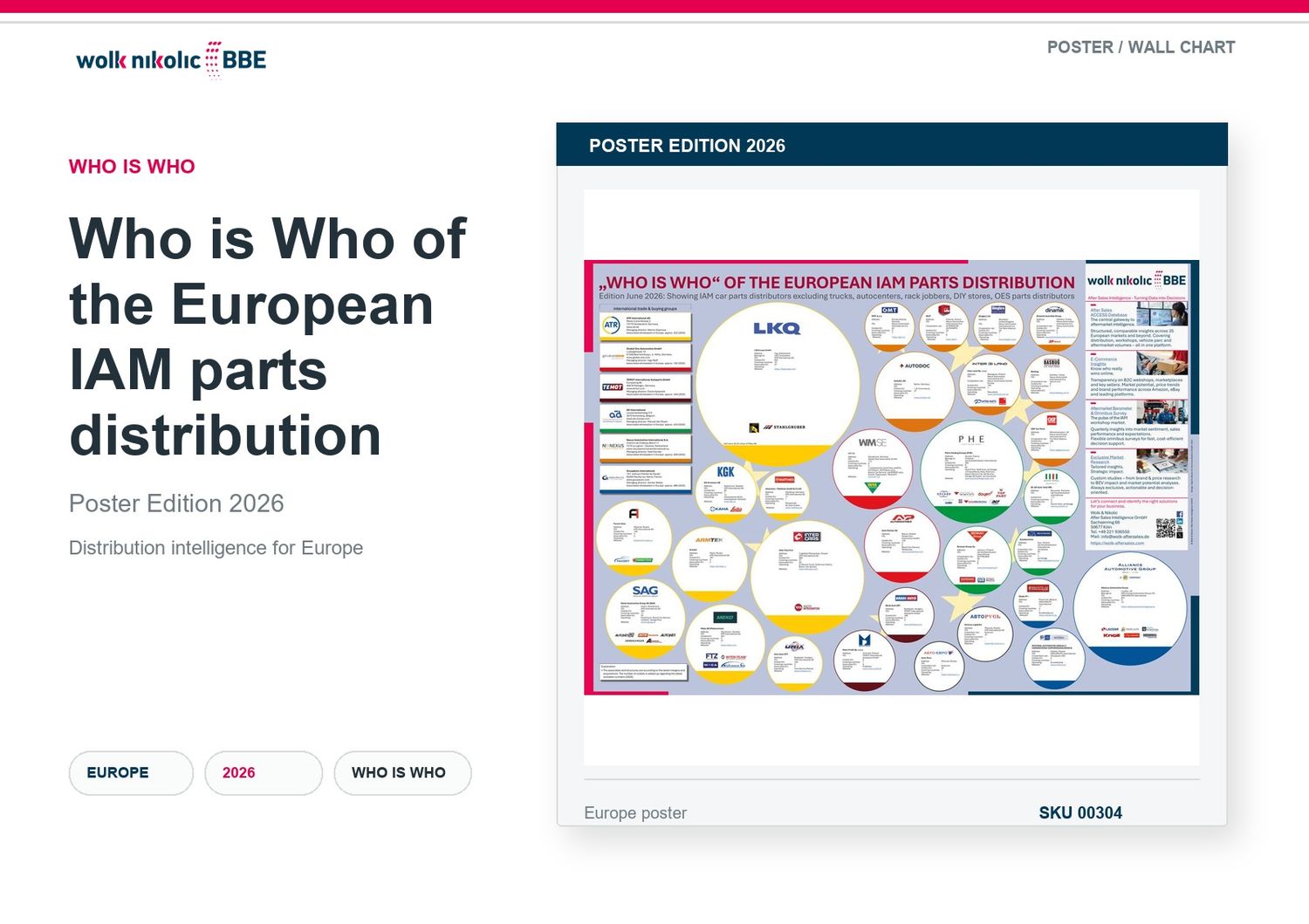Click Distribution intelligence for Europe text
The width and height of the screenshot is (1309, 924).
pos(216,548)
